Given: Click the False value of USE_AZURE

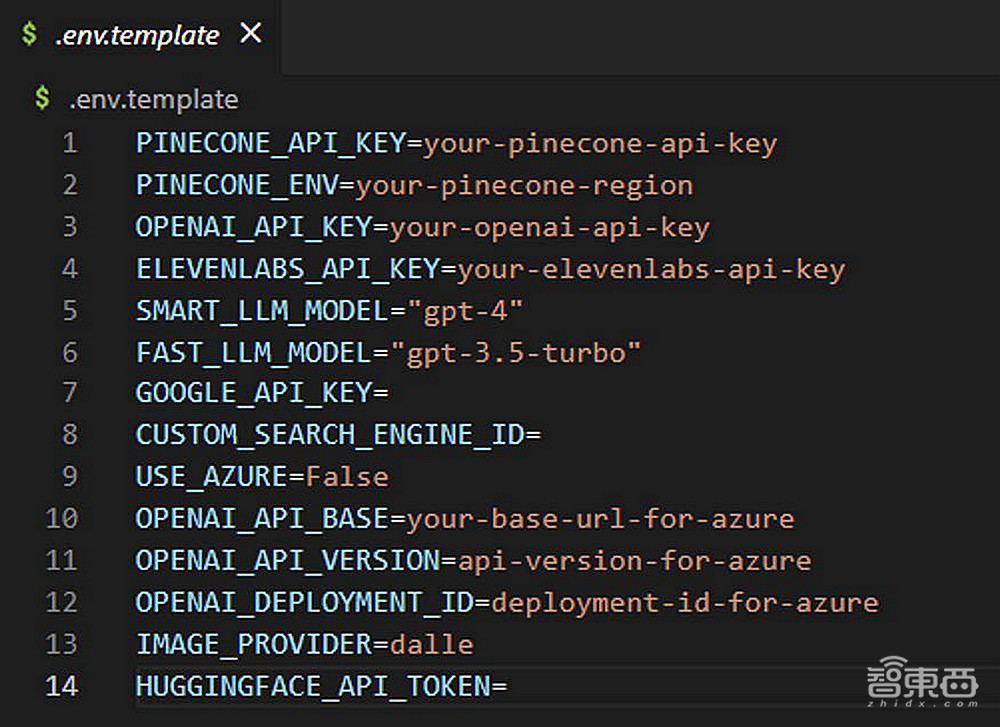Looking at the screenshot, I should 347,476.
